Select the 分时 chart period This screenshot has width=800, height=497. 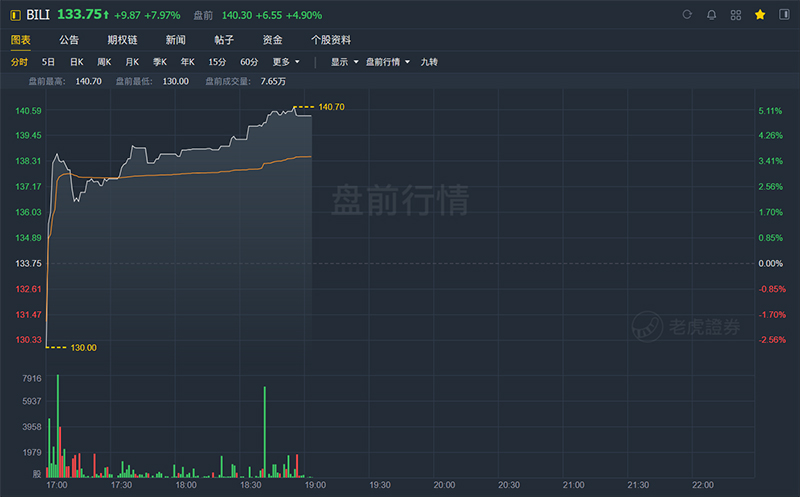[x=19, y=62]
